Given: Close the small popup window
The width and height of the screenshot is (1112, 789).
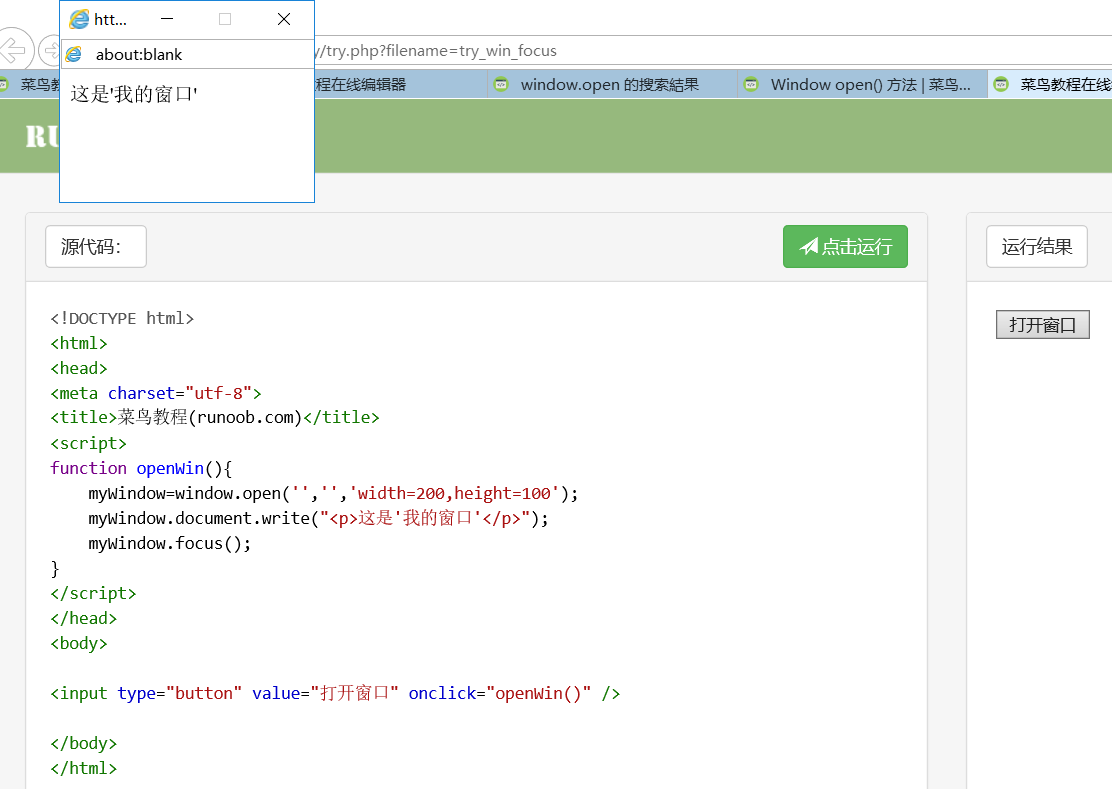Looking at the screenshot, I should click(x=284, y=19).
